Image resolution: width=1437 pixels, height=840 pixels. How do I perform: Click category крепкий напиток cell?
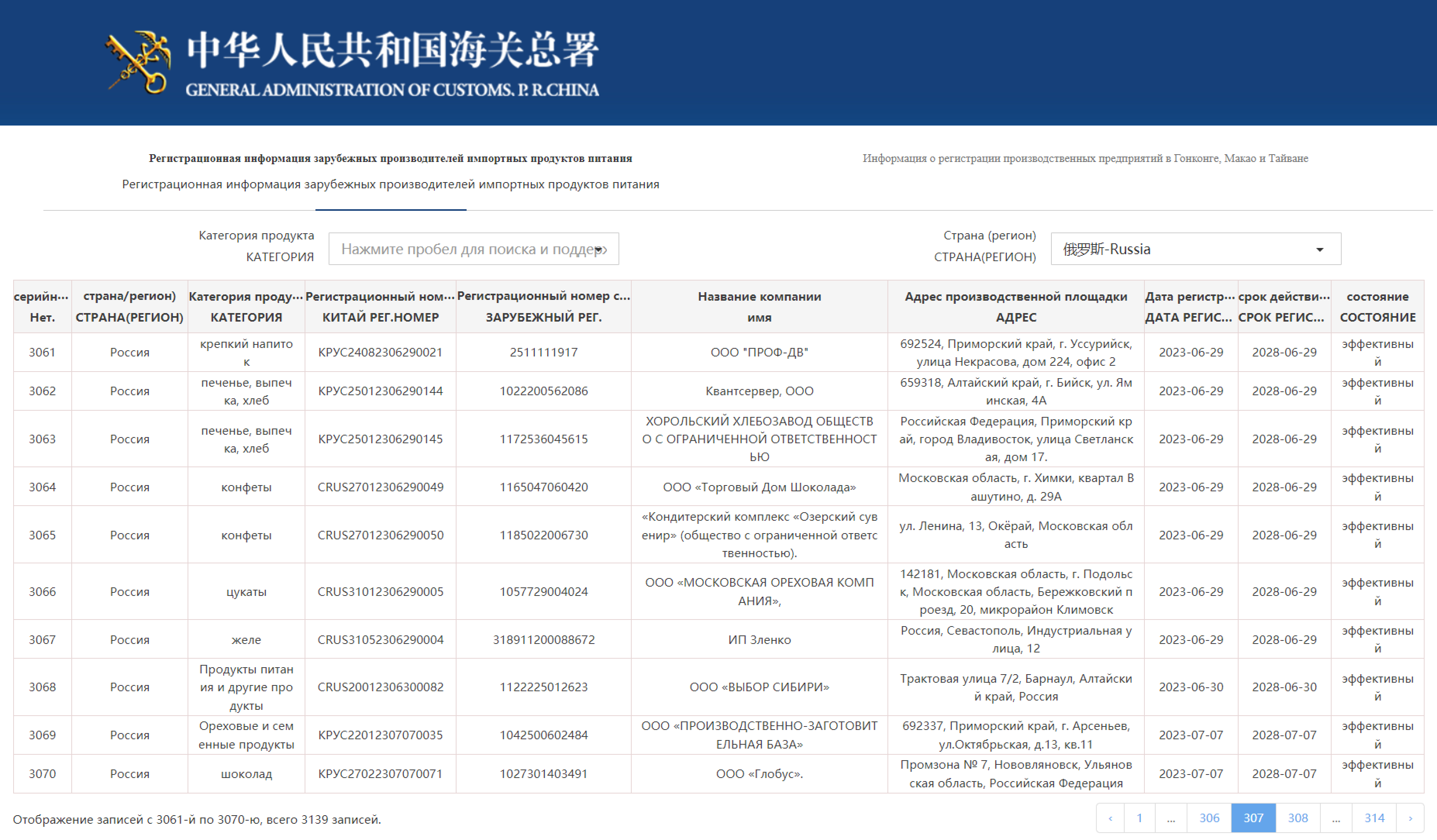pyautogui.click(x=246, y=353)
